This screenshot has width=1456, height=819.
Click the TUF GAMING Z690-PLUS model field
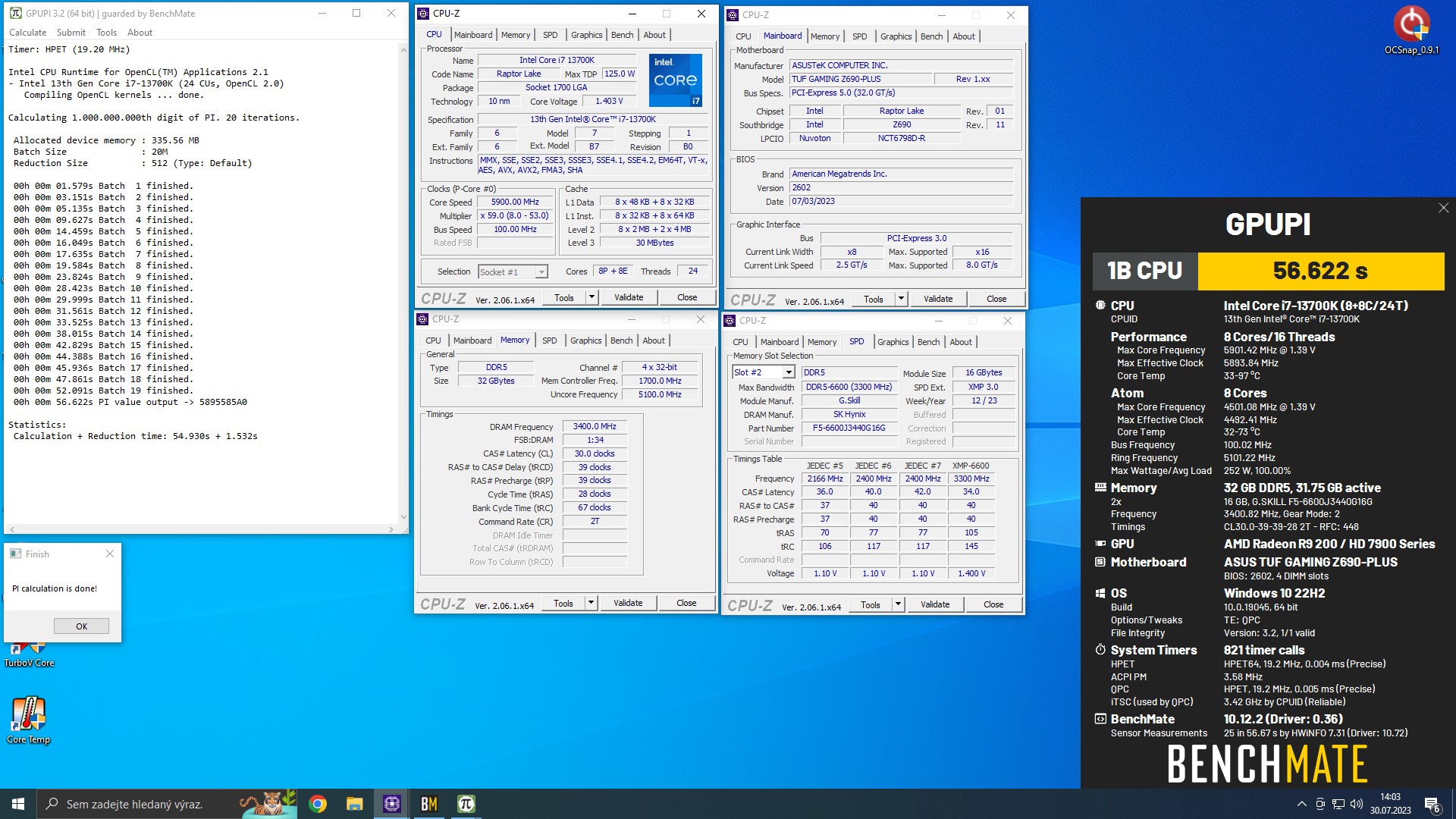861,79
